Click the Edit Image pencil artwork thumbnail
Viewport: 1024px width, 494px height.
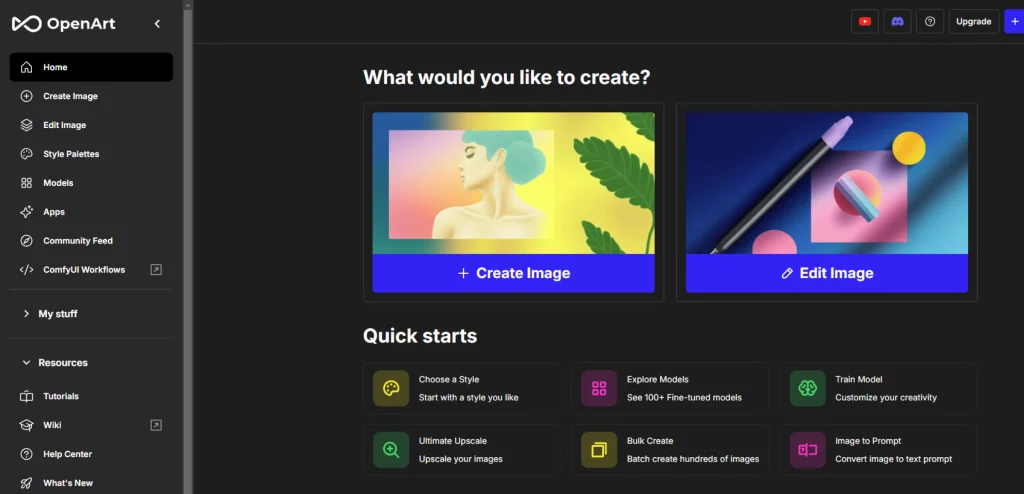click(x=826, y=183)
